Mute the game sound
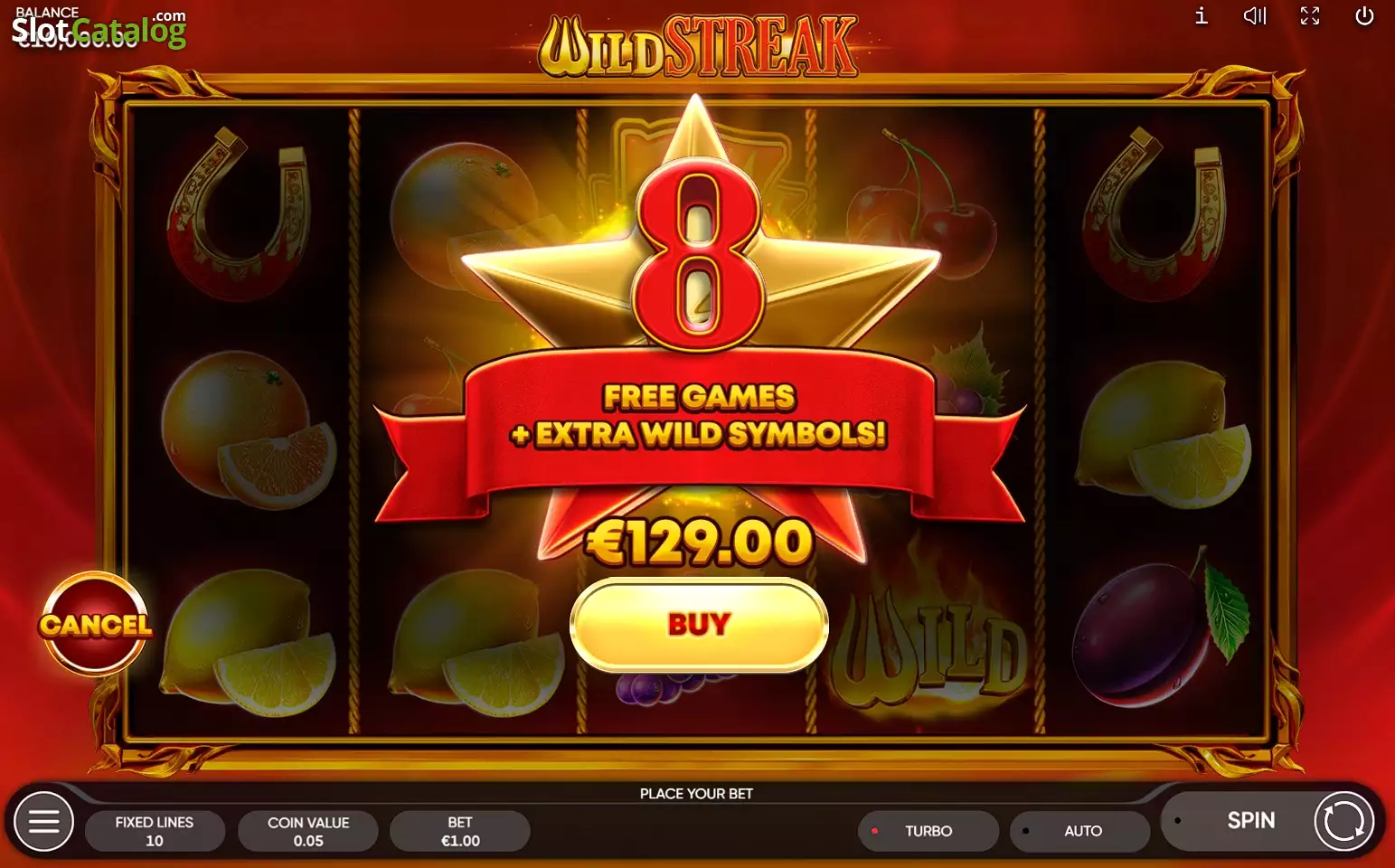The width and height of the screenshot is (1395, 868). point(1255,15)
